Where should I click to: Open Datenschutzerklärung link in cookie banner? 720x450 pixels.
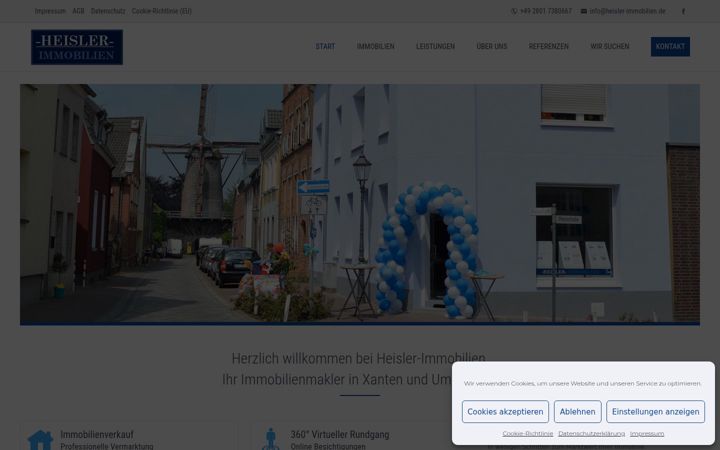(591, 433)
